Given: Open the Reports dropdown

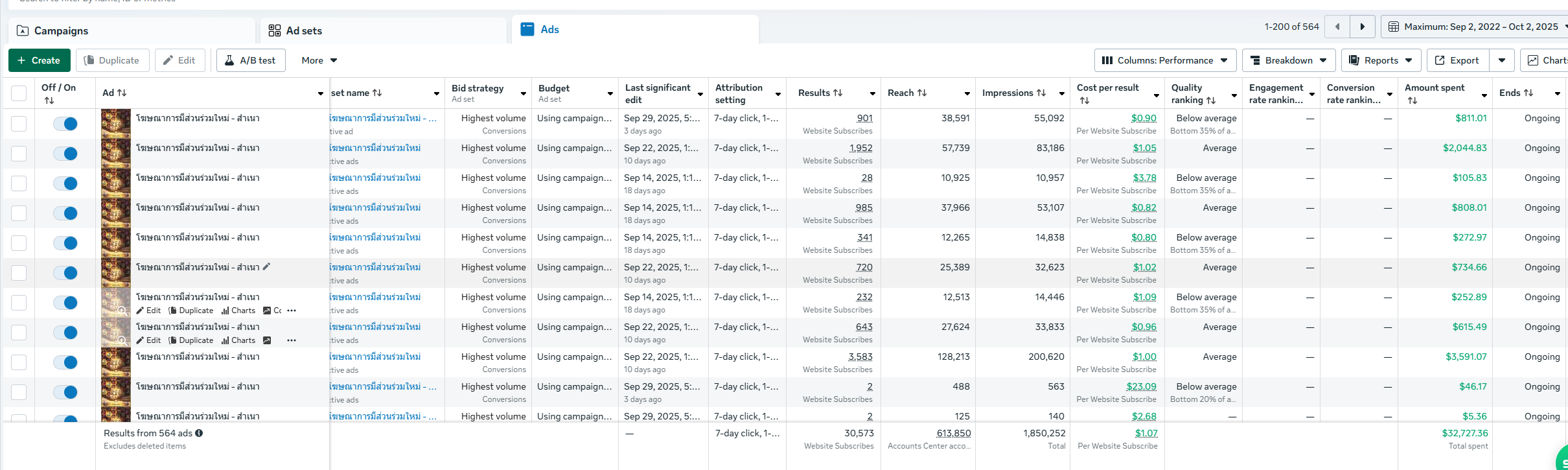Looking at the screenshot, I should (1381, 60).
